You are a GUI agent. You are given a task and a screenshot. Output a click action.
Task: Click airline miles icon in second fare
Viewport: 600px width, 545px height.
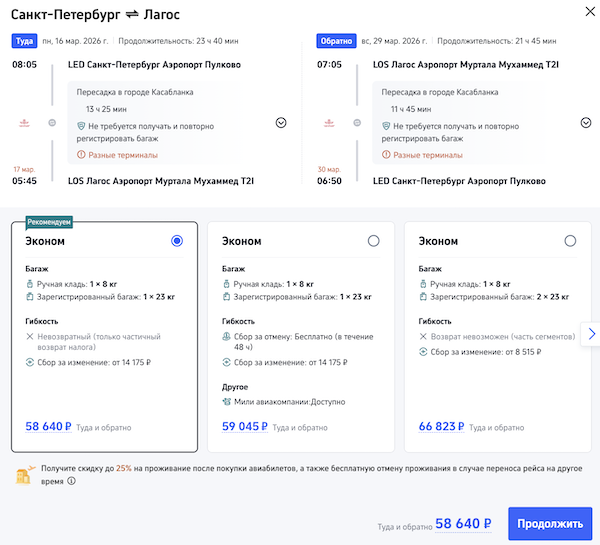[230, 401]
